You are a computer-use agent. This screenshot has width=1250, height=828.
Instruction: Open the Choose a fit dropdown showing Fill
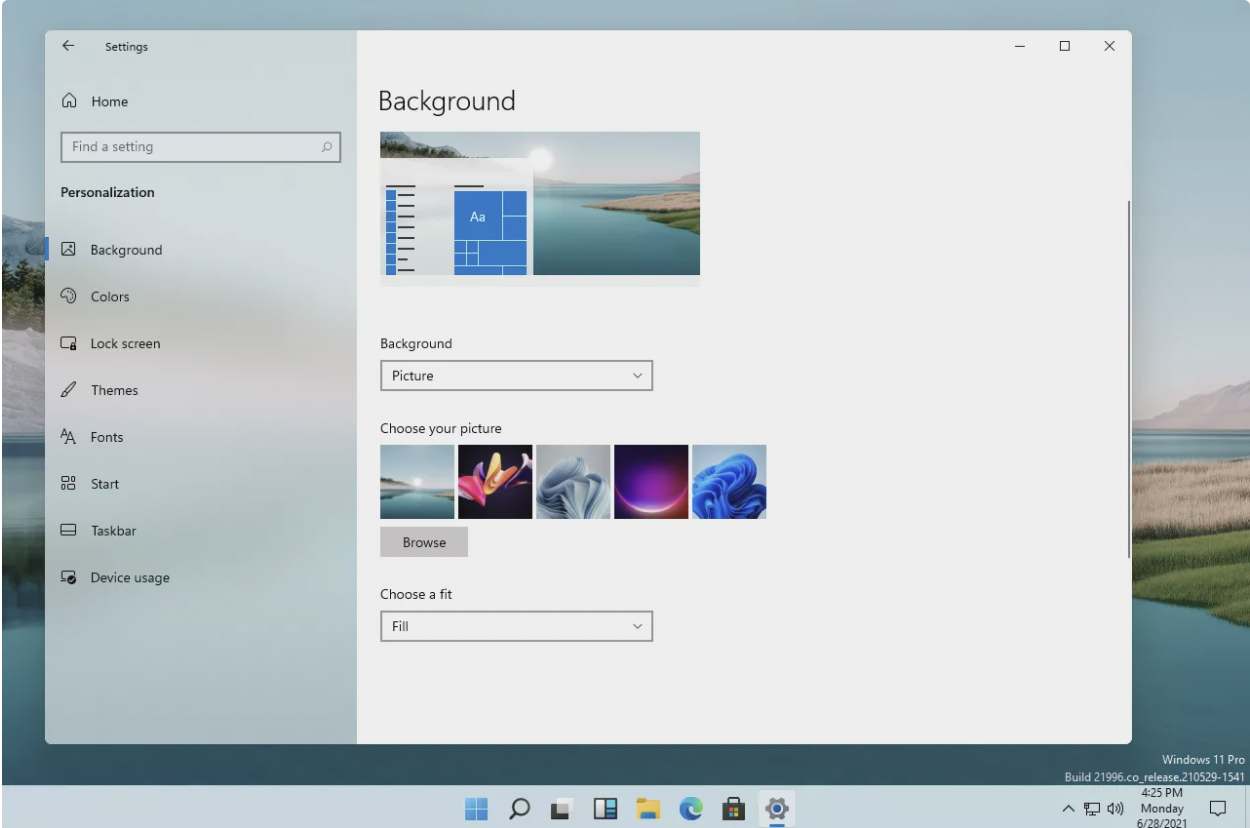[x=516, y=626]
